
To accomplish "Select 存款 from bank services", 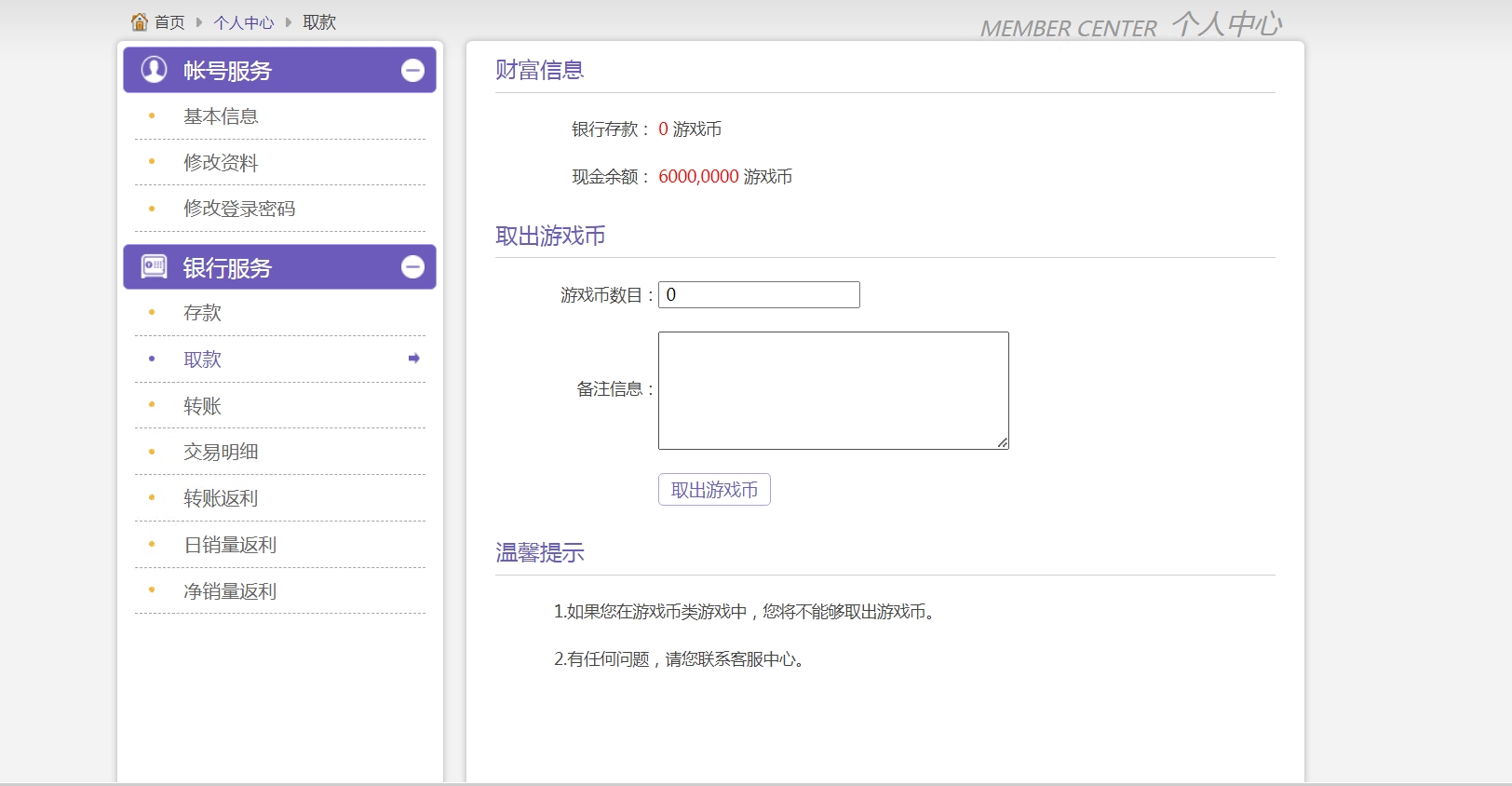I will (x=202, y=313).
